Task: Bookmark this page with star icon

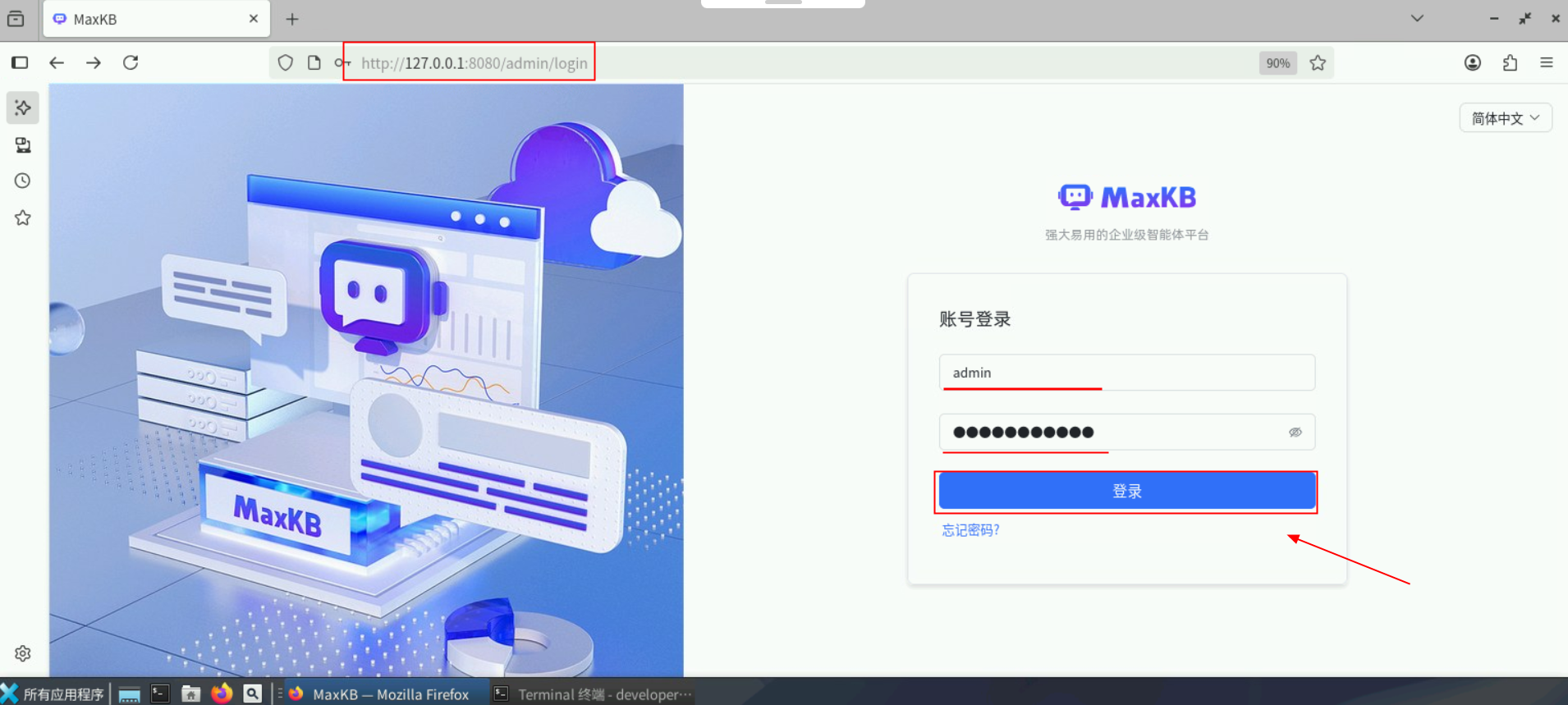Action: coord(1318,63)
